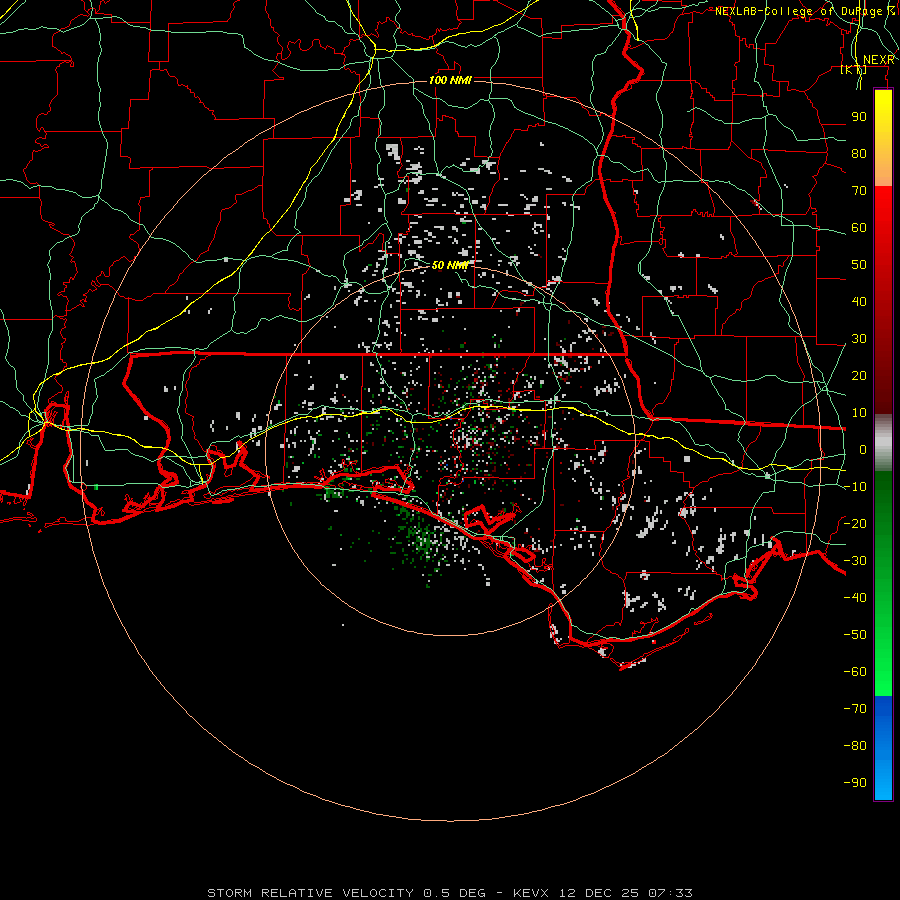Screen dimensions: 900x900
Task: Click the "KT" units label above the scale
Action: 854,70
